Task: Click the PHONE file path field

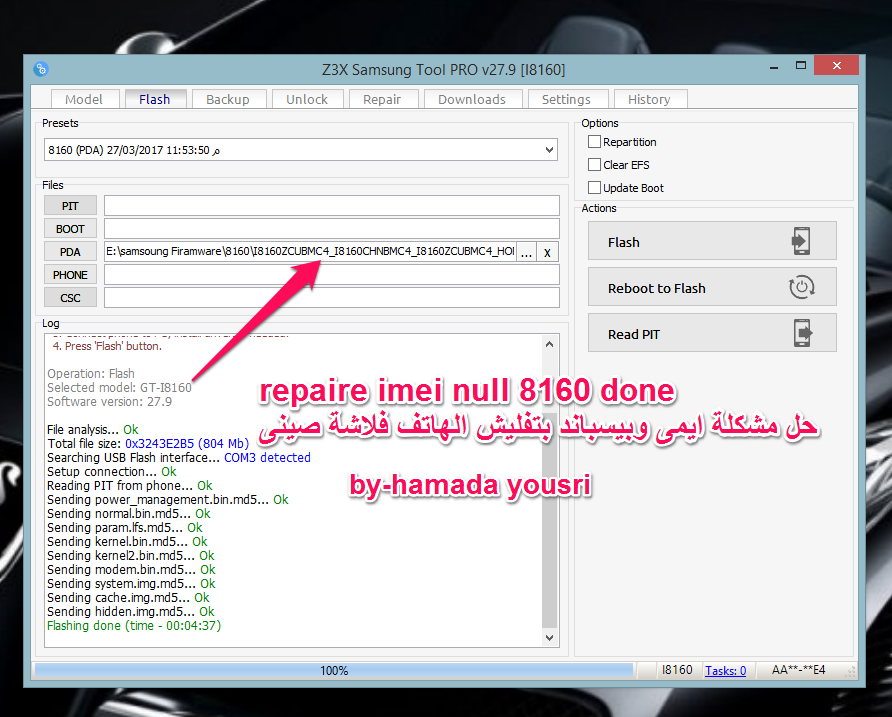Action: pyautogui.click(x=332, y=275)
